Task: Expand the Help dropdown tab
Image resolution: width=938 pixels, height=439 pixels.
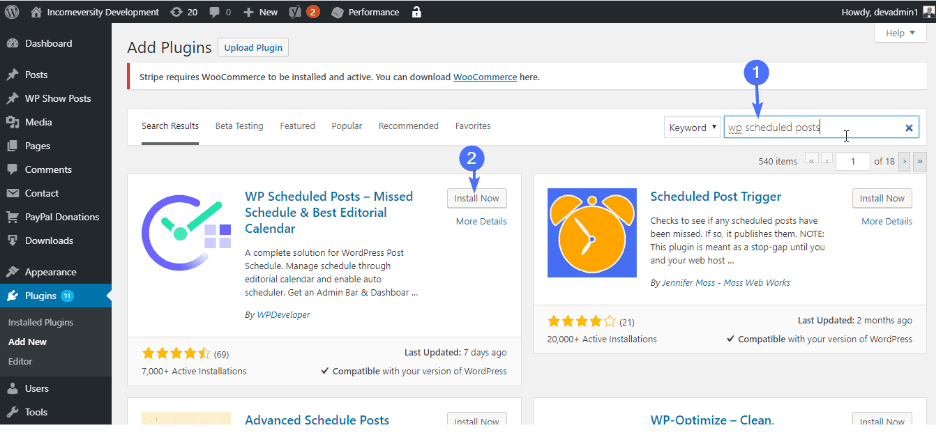Action: 900,33
